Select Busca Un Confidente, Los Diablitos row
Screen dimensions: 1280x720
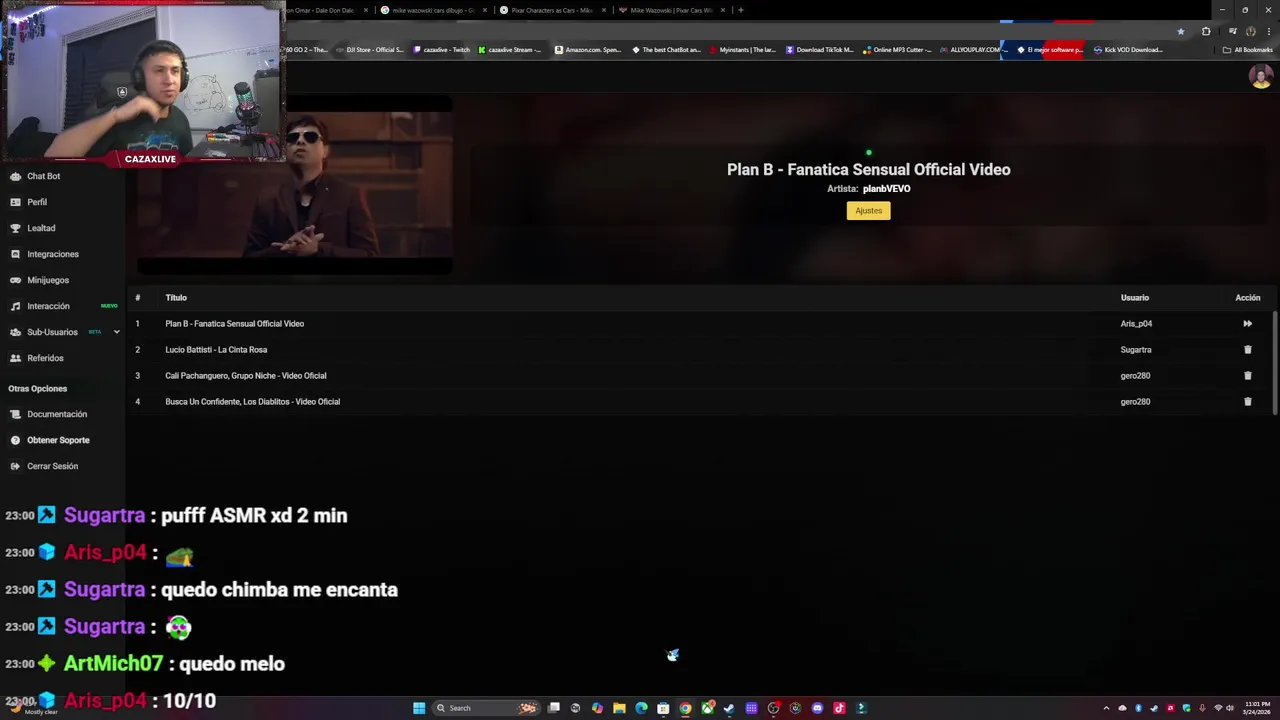[x=700, y=402]
